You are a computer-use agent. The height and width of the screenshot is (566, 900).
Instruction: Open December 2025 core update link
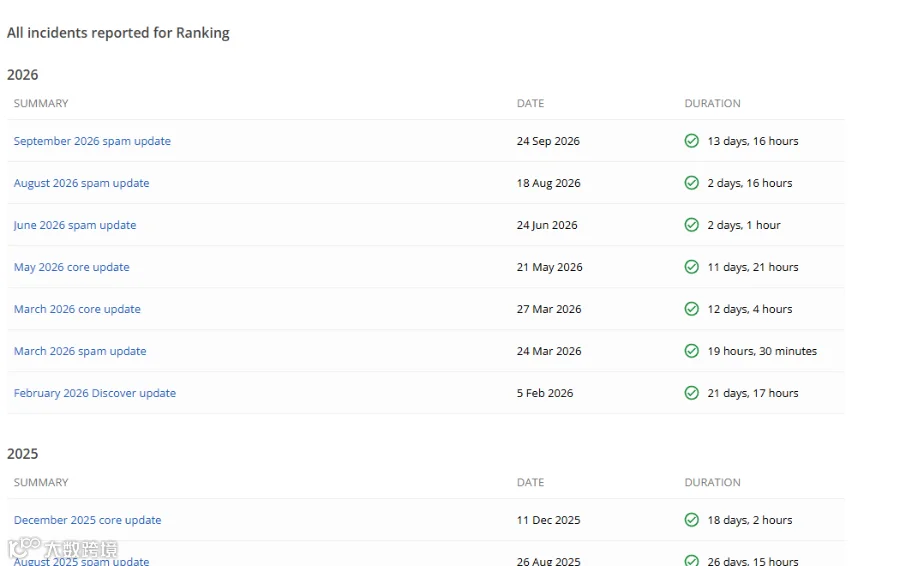87,520
